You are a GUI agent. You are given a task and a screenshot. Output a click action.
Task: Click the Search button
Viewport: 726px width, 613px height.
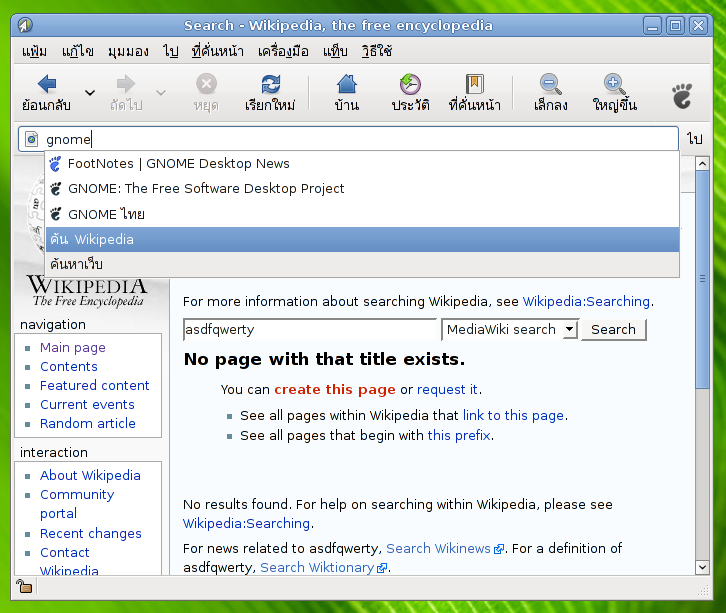pos(613,330)
